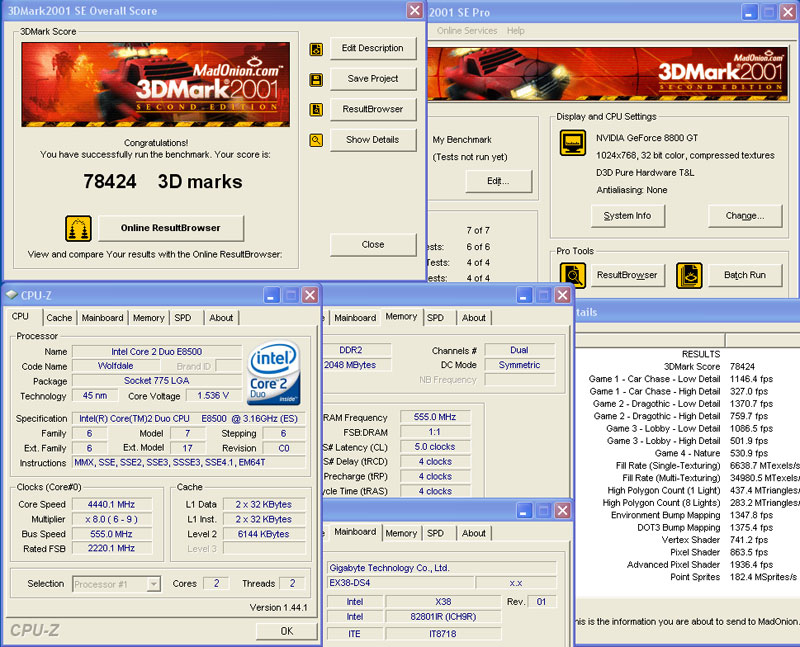Start a Batch Run
This screenshot has width=800, height=647.
click(x=745, y=275)
